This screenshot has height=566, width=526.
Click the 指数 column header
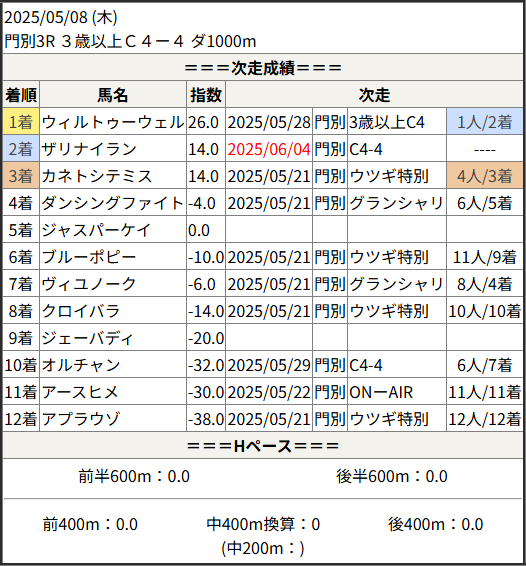click(x=206, y=95)
